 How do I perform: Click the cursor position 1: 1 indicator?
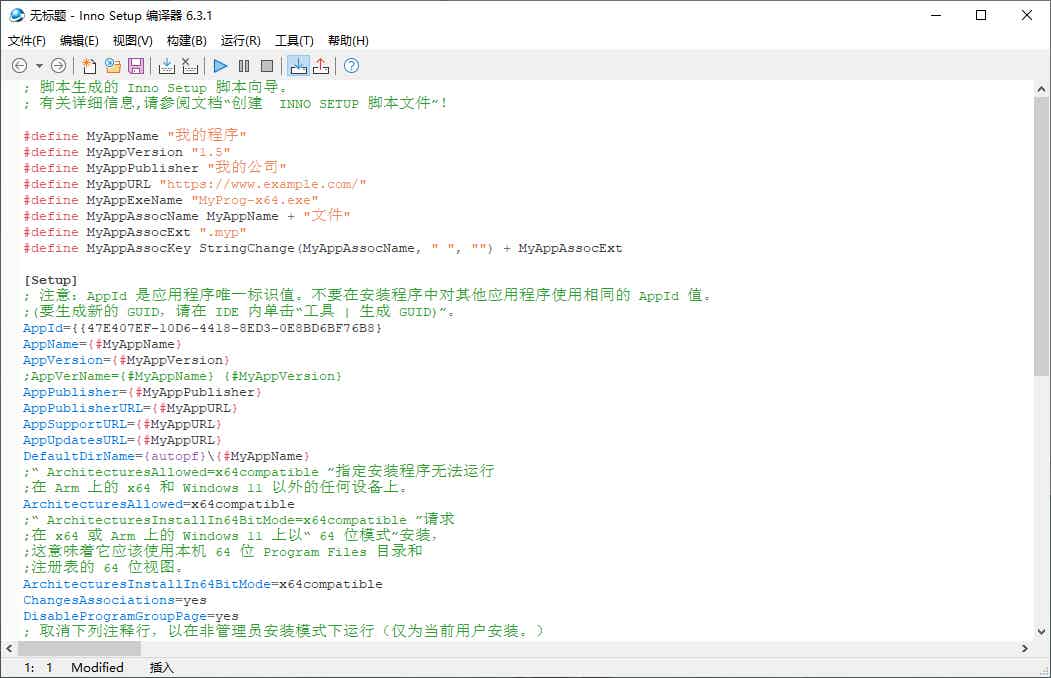click(38, 667)
